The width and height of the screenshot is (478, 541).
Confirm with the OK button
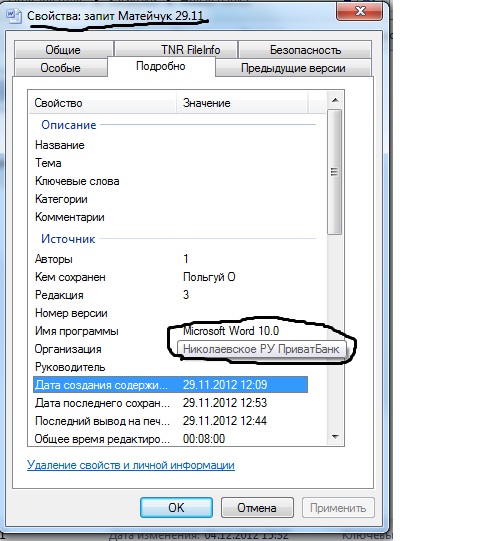click(x=176, y=508)
